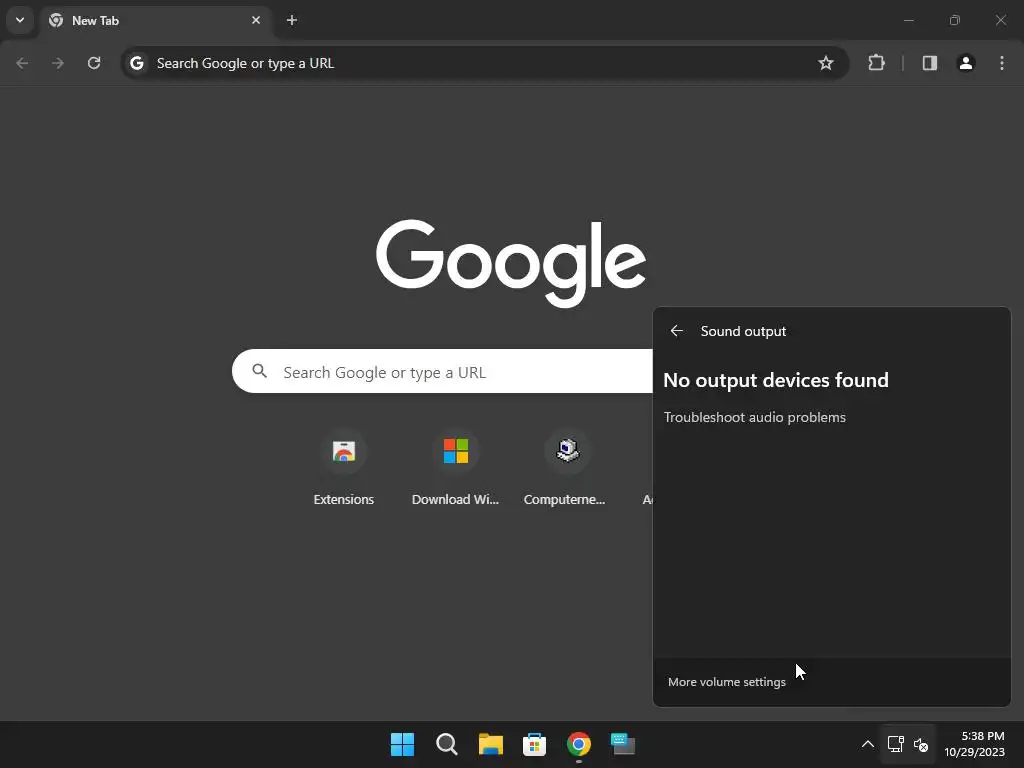Open the Chrome profile avatar
This screenshot has width=1024, height=768.
tap(966, 63)
